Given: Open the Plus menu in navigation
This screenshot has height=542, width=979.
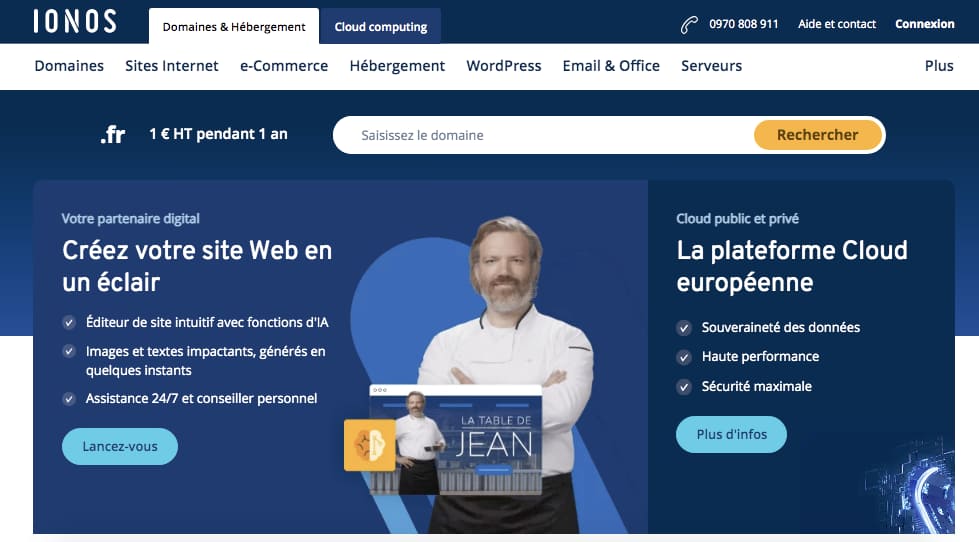Looking at the screenshot, I should pyautogui.click(x=938, y=66).
